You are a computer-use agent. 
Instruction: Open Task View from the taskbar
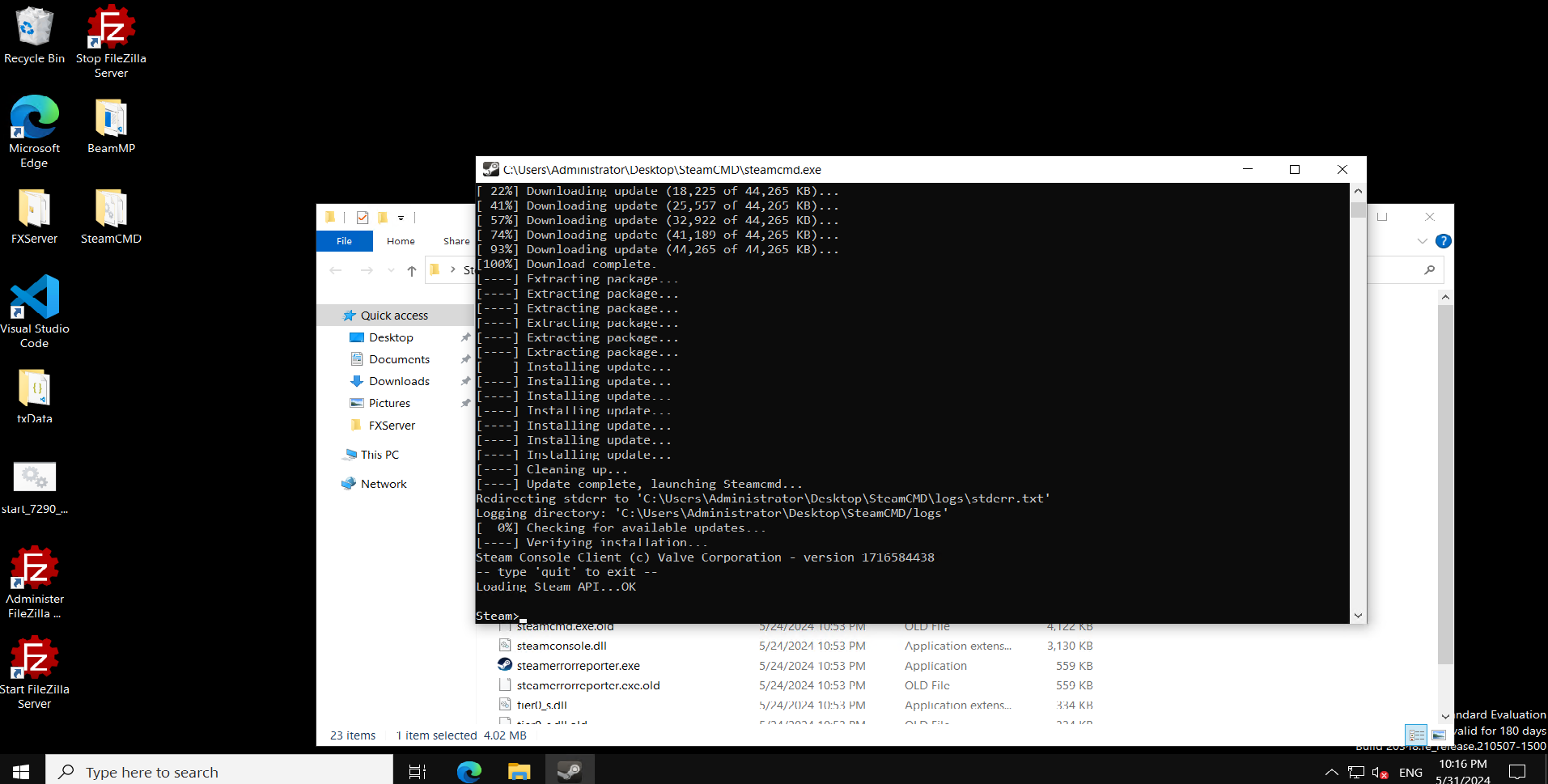(x=417, y=770)
